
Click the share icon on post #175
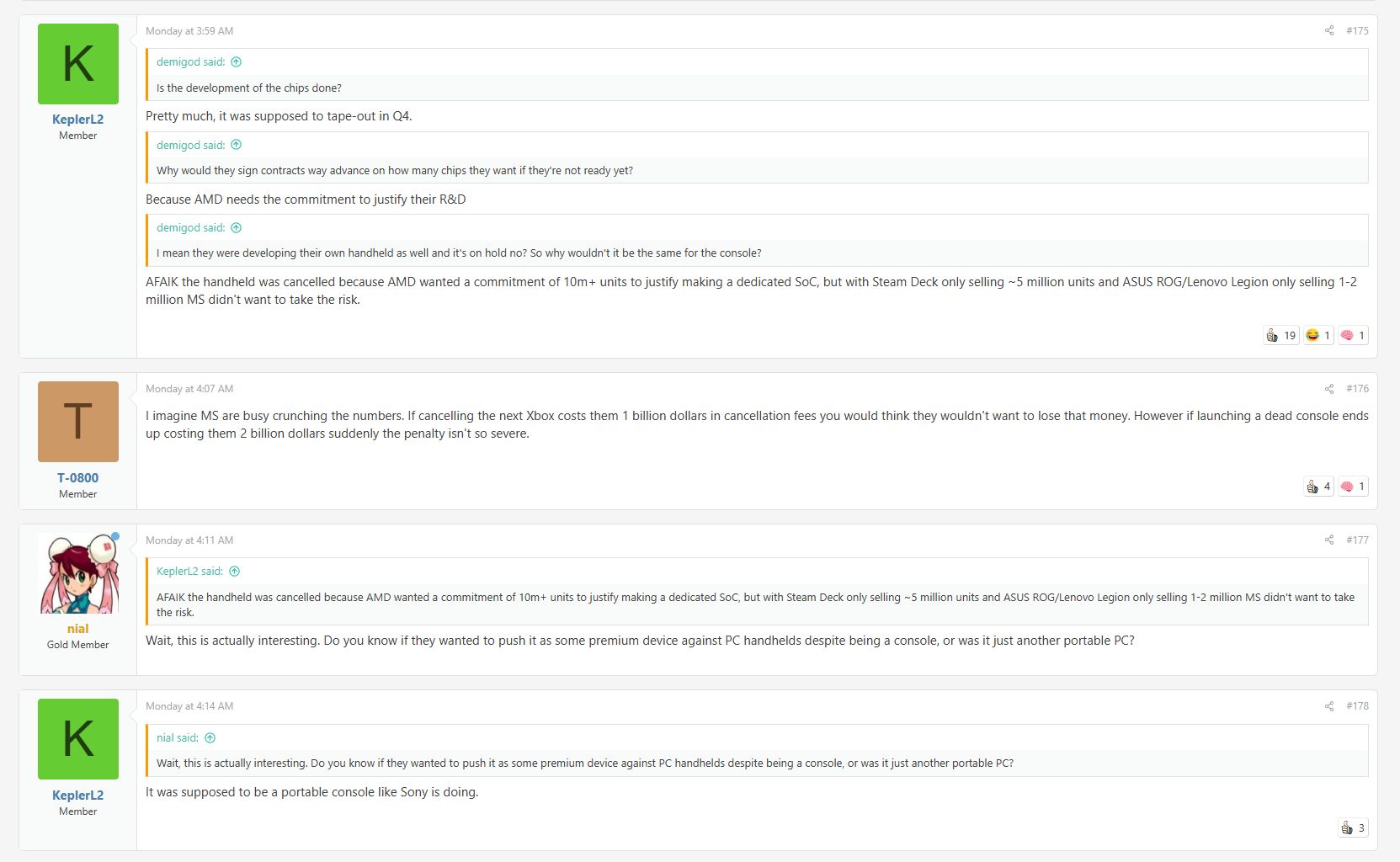pos(1329,31)
